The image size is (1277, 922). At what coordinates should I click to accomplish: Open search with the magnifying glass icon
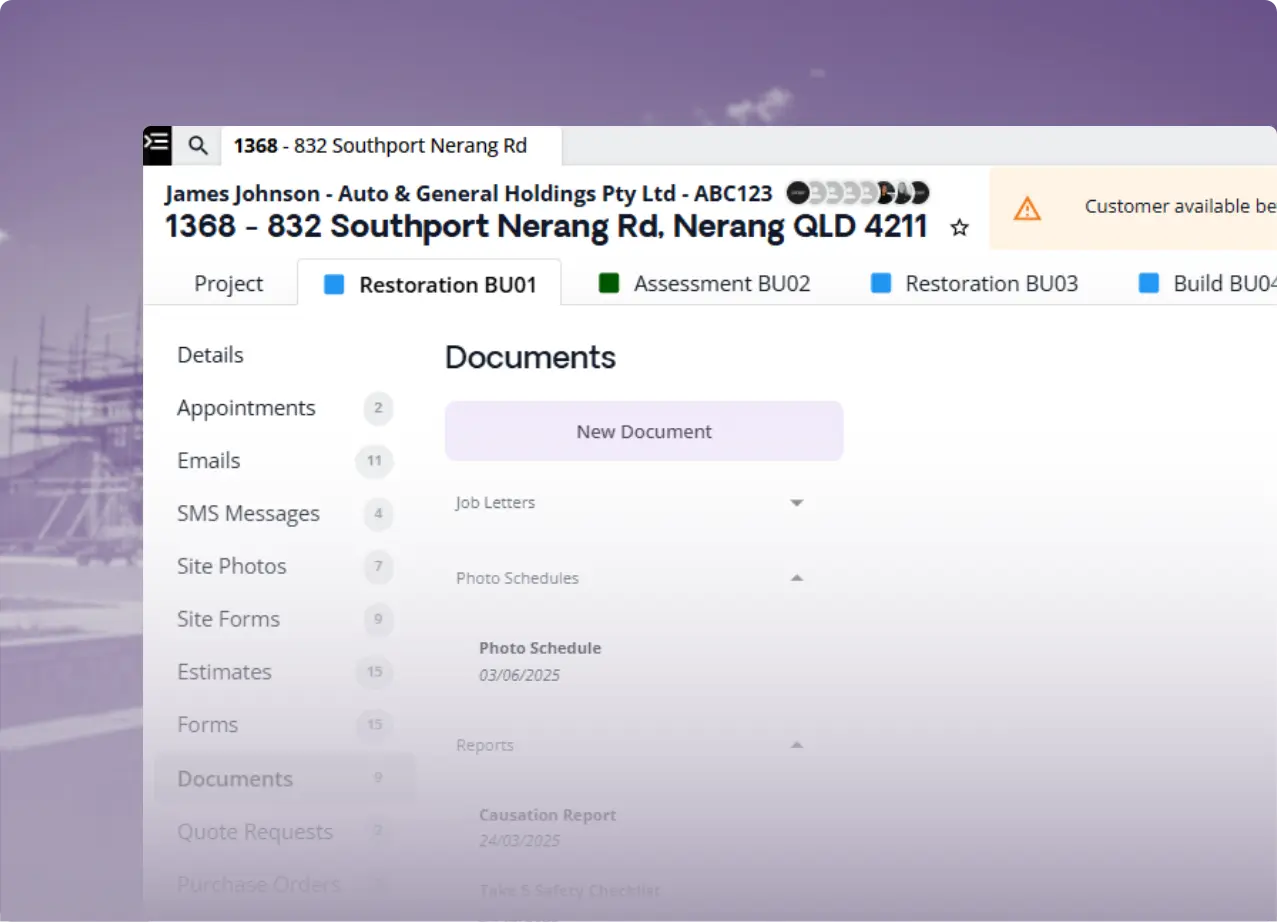coord(198,146)
